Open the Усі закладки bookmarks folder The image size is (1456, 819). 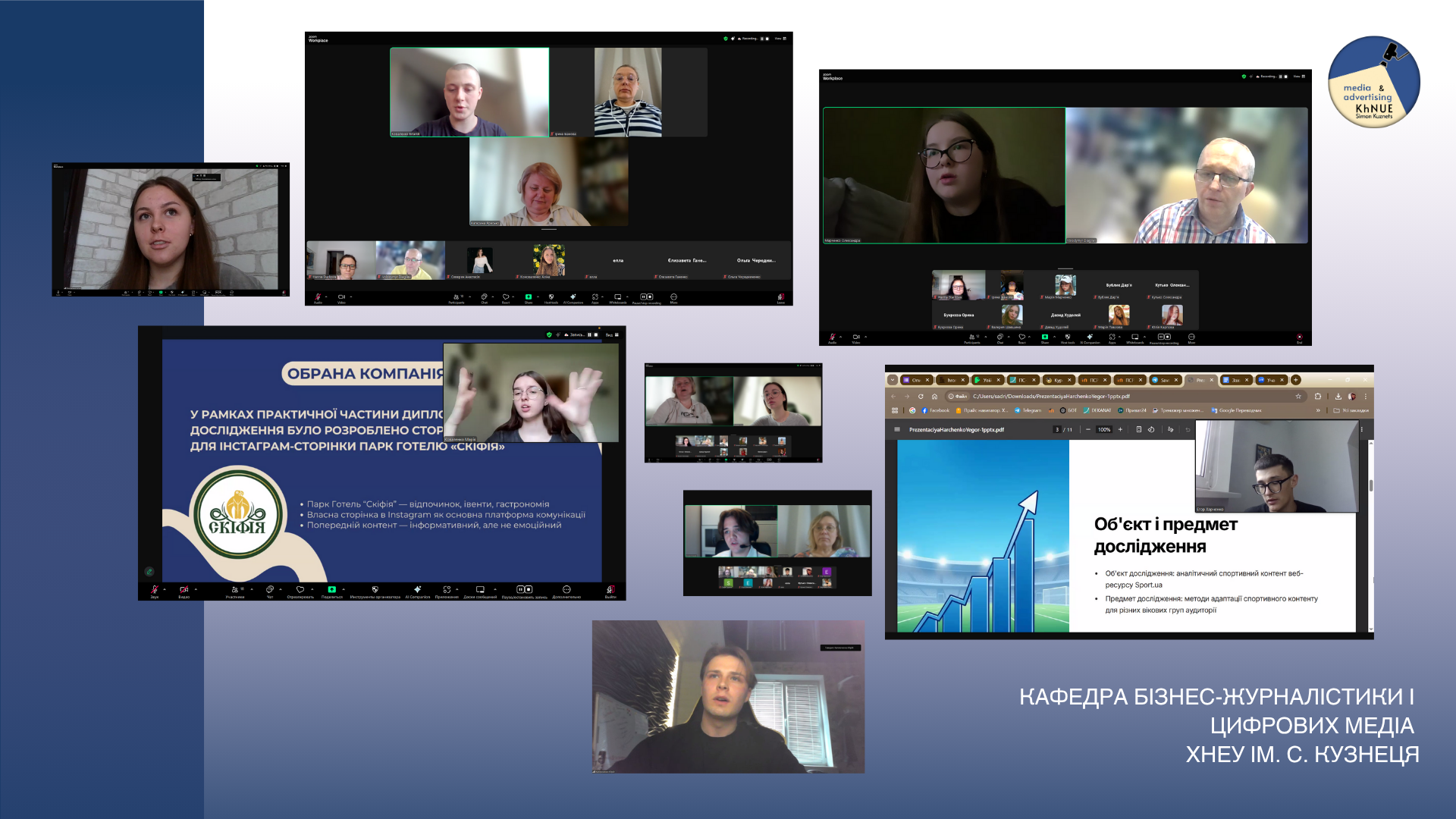1351,410
